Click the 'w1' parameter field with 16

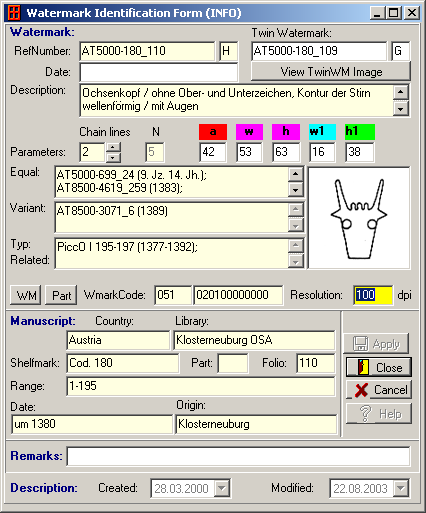point(322,152)
